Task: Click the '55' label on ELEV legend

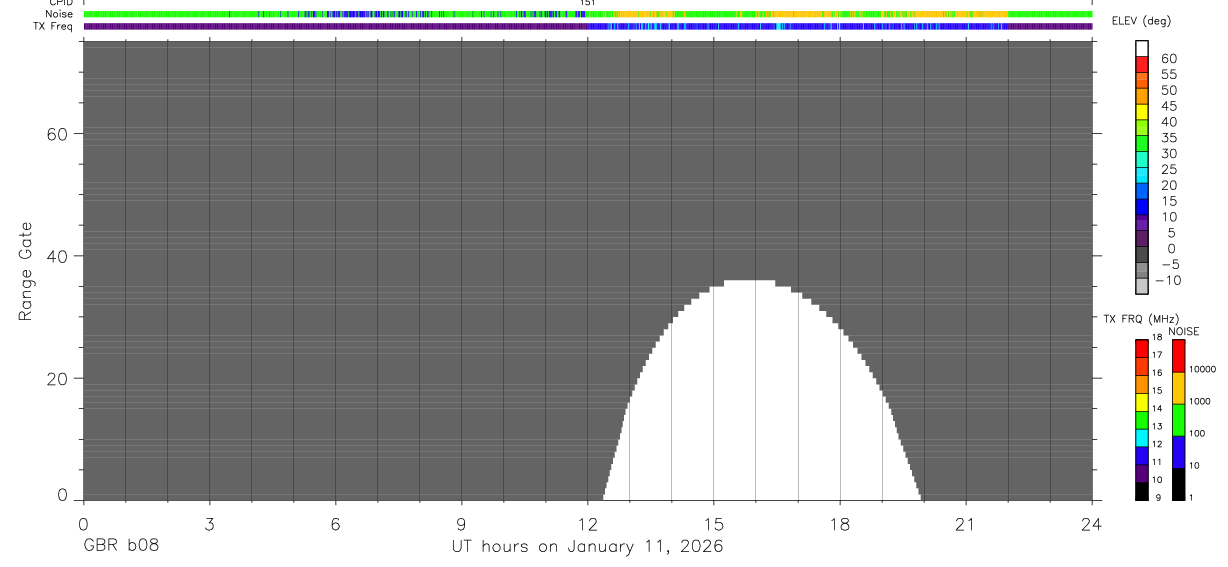Action: coord(1168,74)
